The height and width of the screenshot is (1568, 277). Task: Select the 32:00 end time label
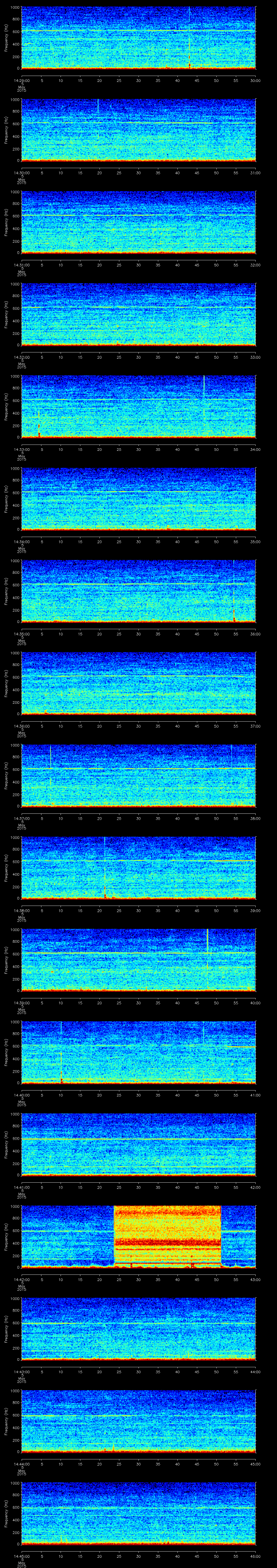click(x=255, y=265)
